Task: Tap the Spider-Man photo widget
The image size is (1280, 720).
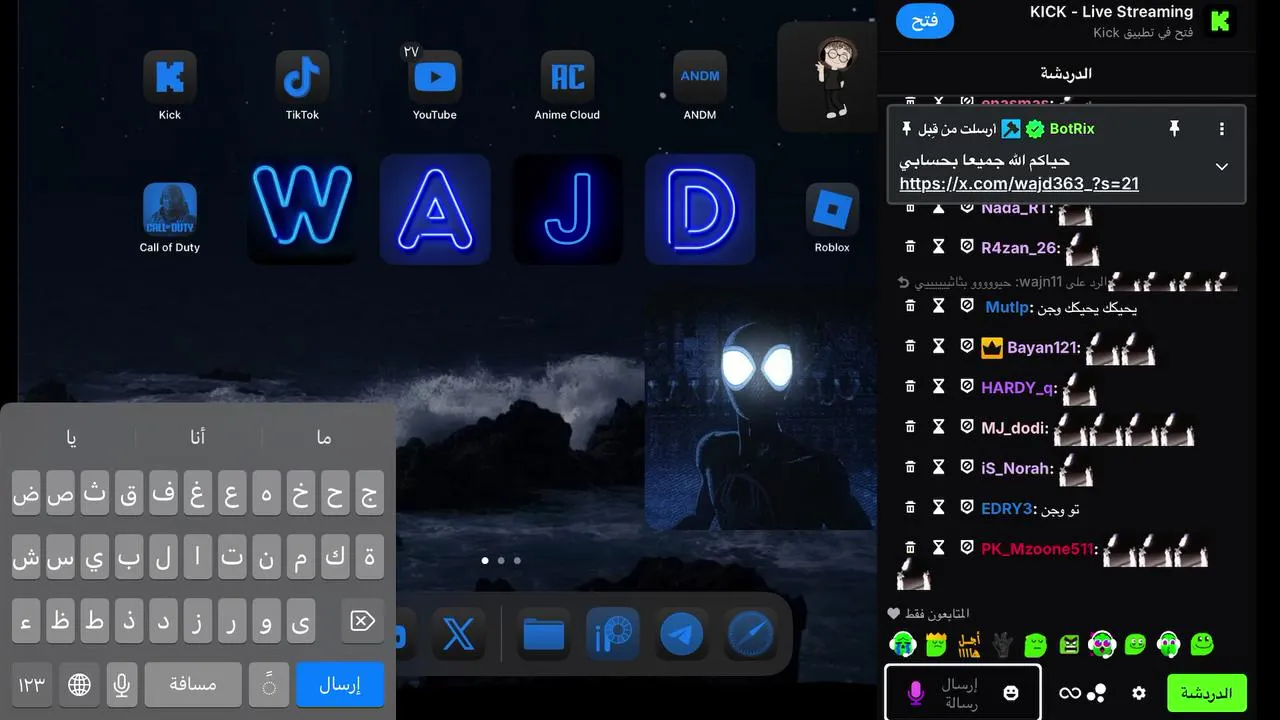Action: pyautogui.click(x=760, y=412)
